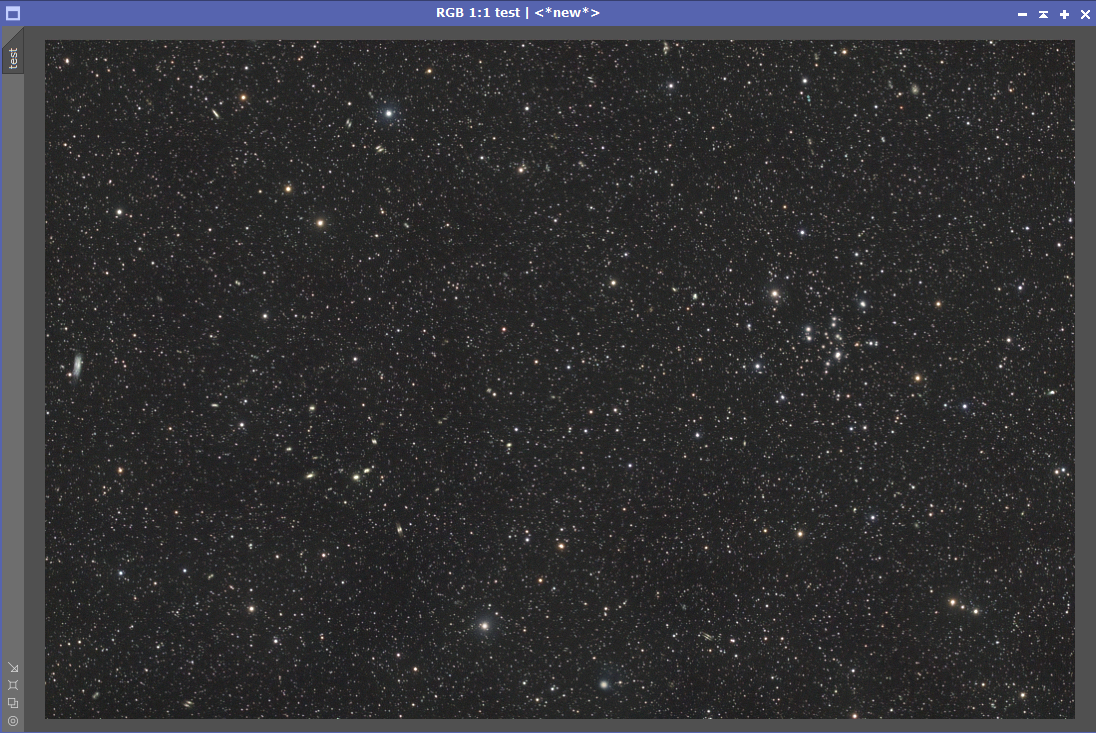Click the pair of orange stars at lower right
This screenshot has width=1096, height=733.
pos(963,607)
